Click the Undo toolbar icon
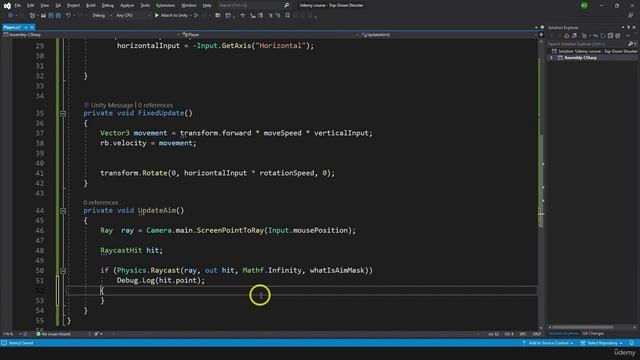The width and height of the screenshot is (640, 360). click(x=68, y=16)
